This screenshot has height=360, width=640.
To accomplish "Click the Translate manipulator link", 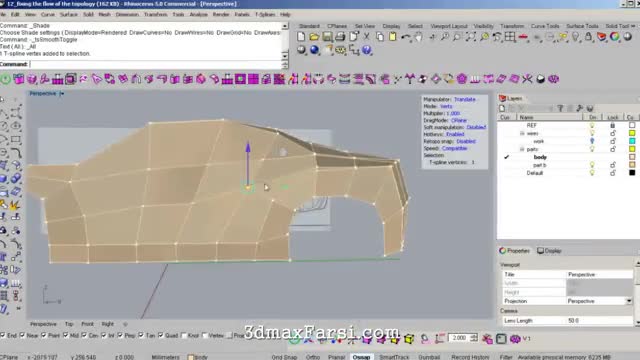I will pos(464,99).
